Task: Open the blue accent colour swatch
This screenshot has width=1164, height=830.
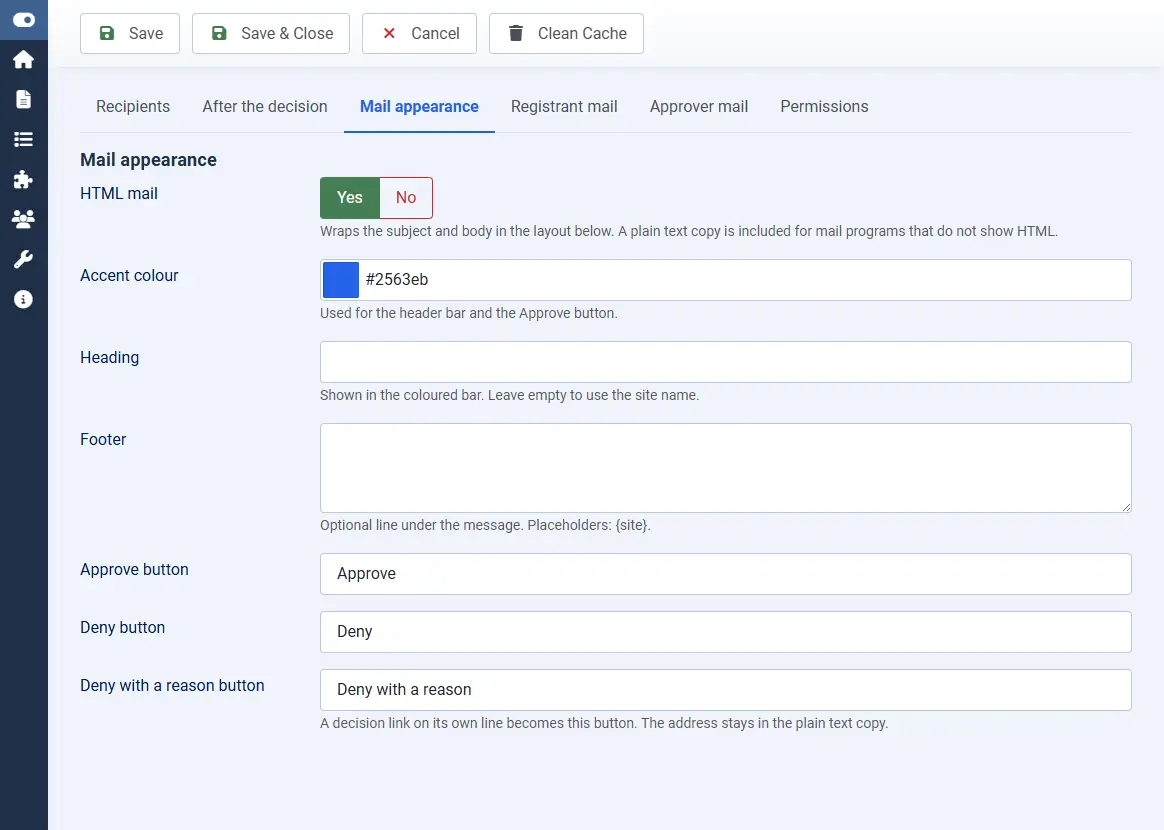Action: click(x=341, y=280)
